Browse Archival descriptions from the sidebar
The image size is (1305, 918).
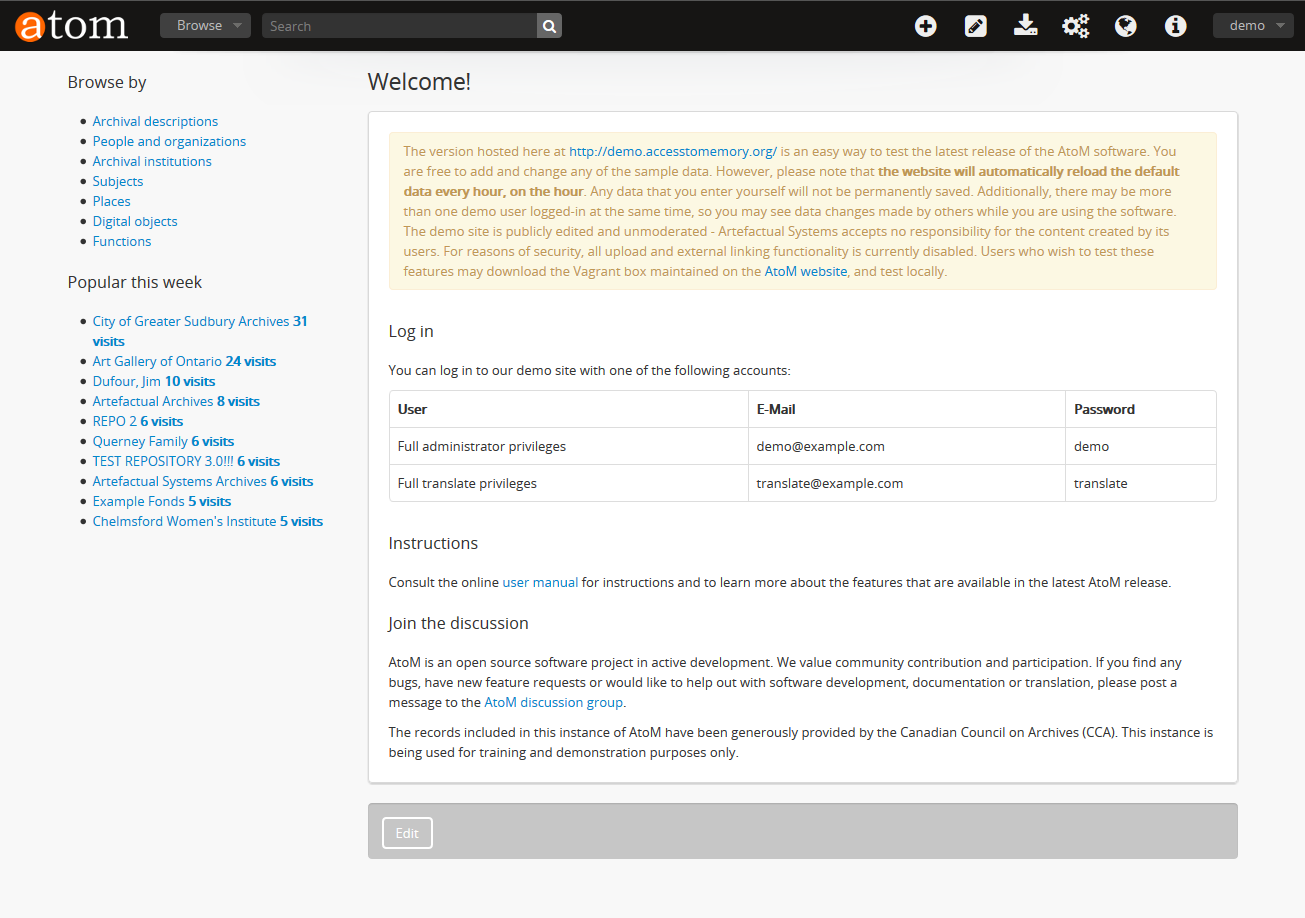coord(155,121)
